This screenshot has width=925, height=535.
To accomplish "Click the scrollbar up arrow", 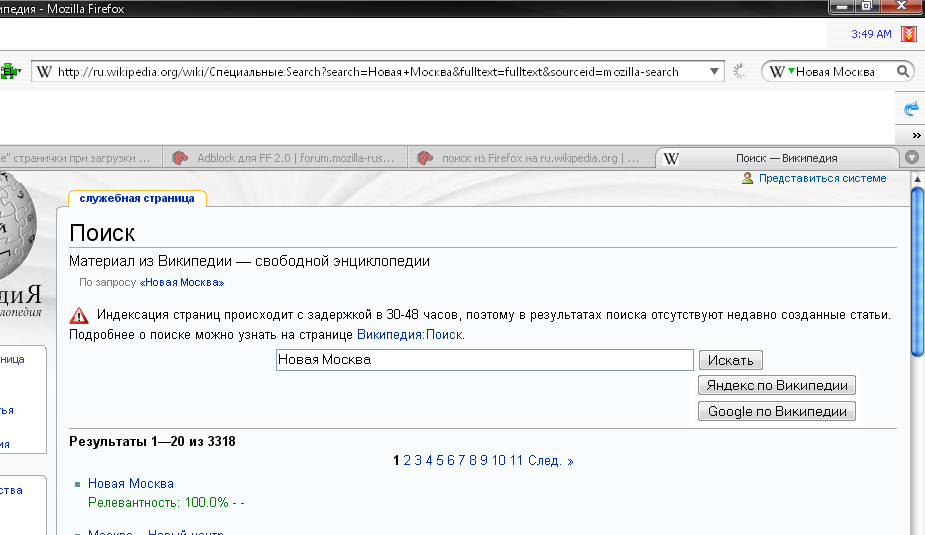I will (x=917, y=178).
